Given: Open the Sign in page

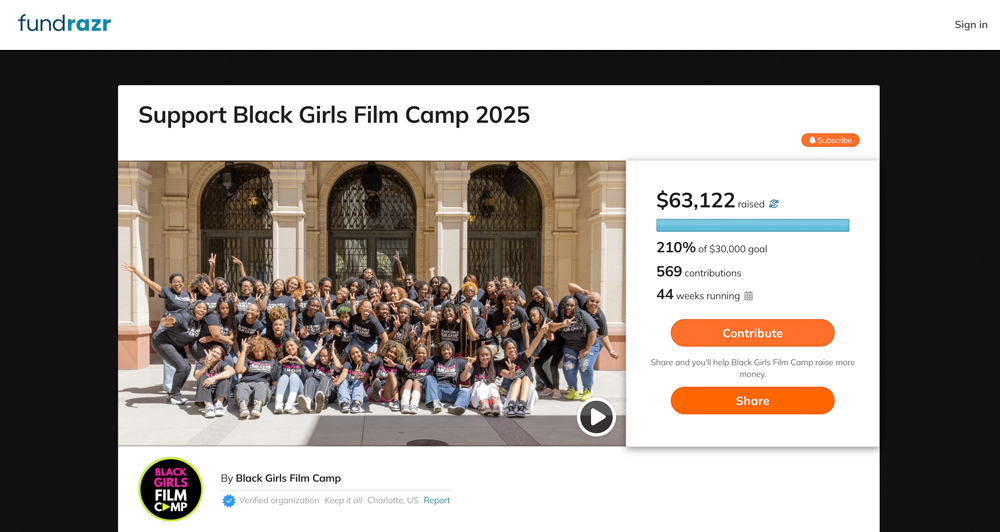Looking at the screenshot, I should coord(970,25).
